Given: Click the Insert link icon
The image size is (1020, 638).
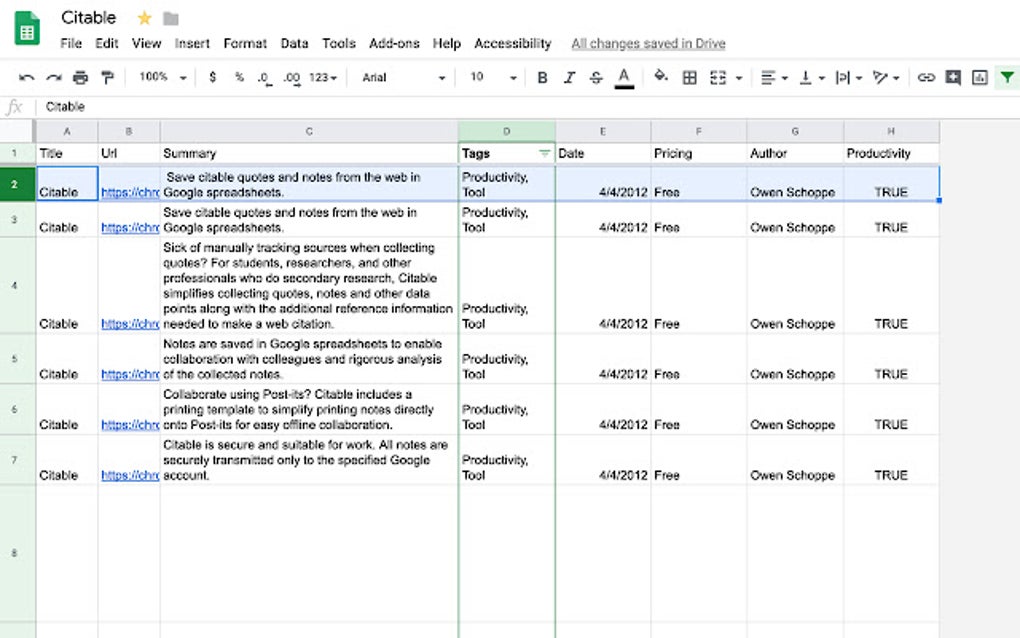Looking at the screenshot, I should [x=925, y=77].
